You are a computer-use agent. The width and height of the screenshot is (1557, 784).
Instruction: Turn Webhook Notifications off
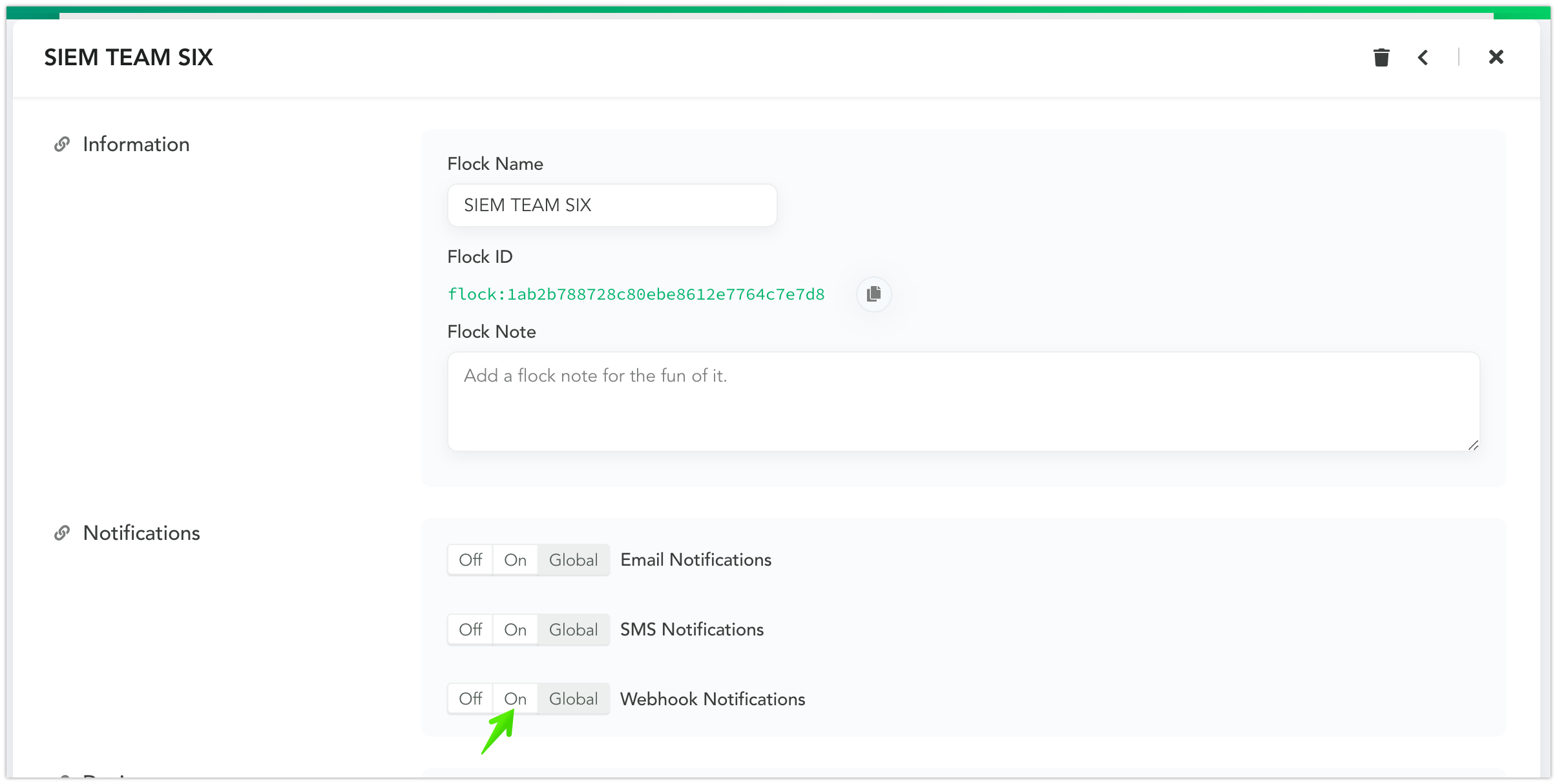(x=470, y=699)
